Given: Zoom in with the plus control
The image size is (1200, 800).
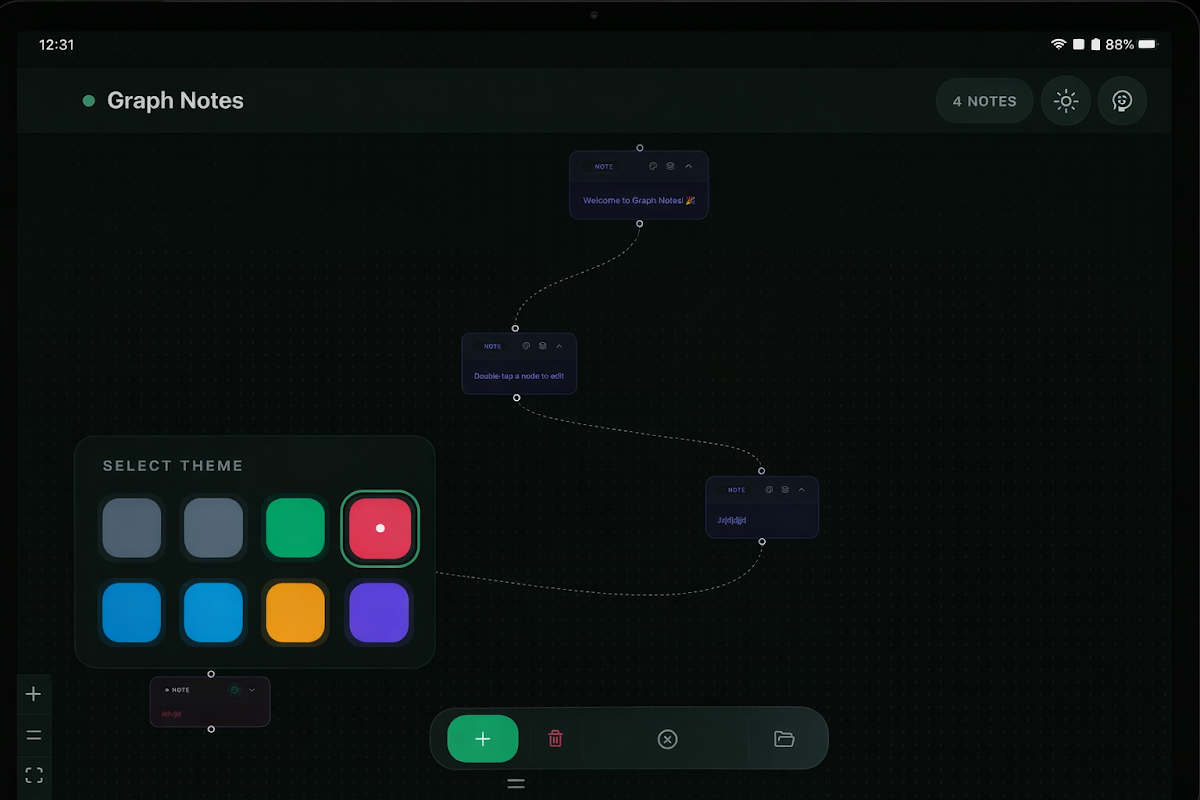Looking at the screenshot, I should click(34, 694).
